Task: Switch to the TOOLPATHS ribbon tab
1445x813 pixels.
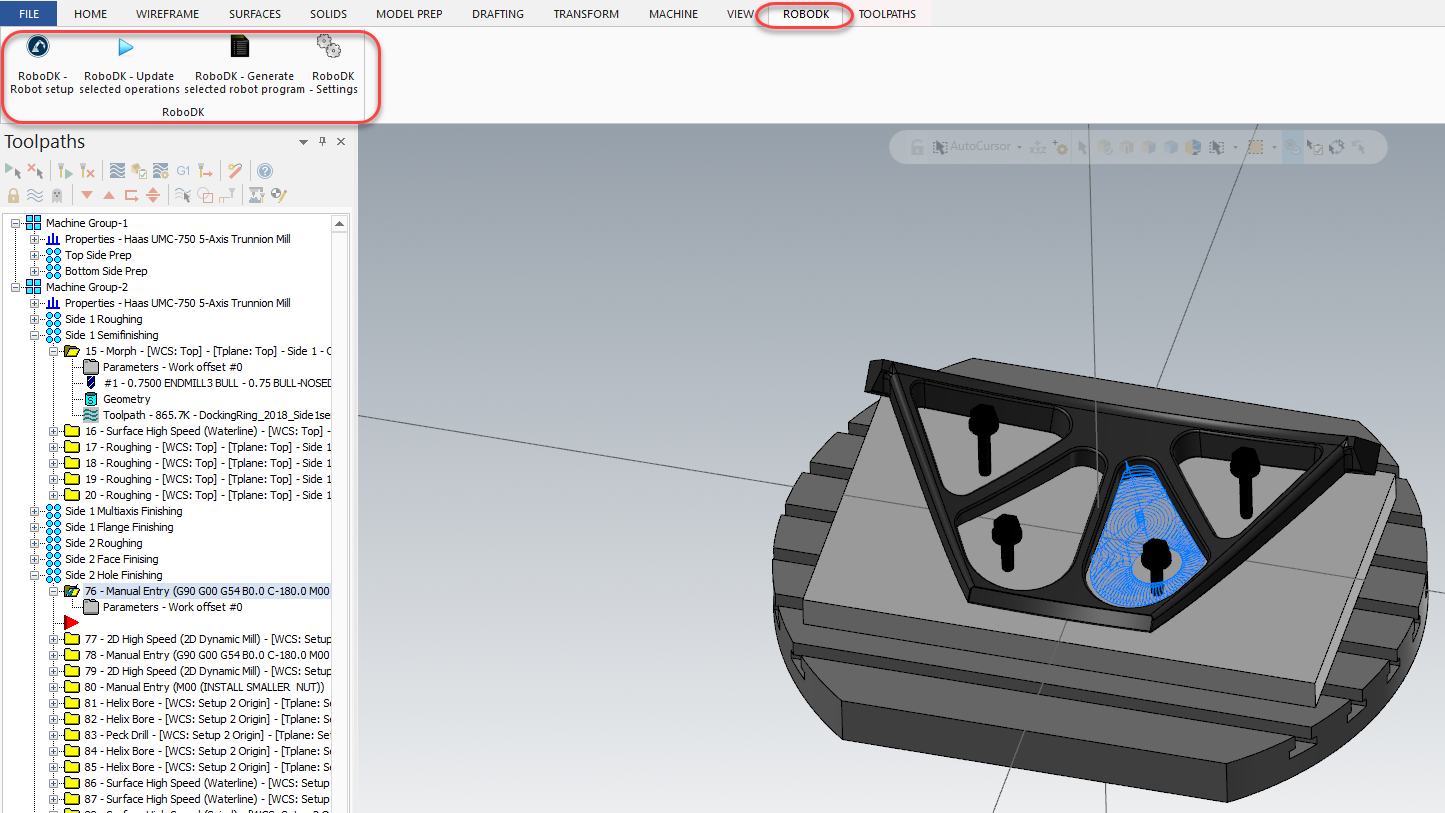Action: (x=886, y=14)
